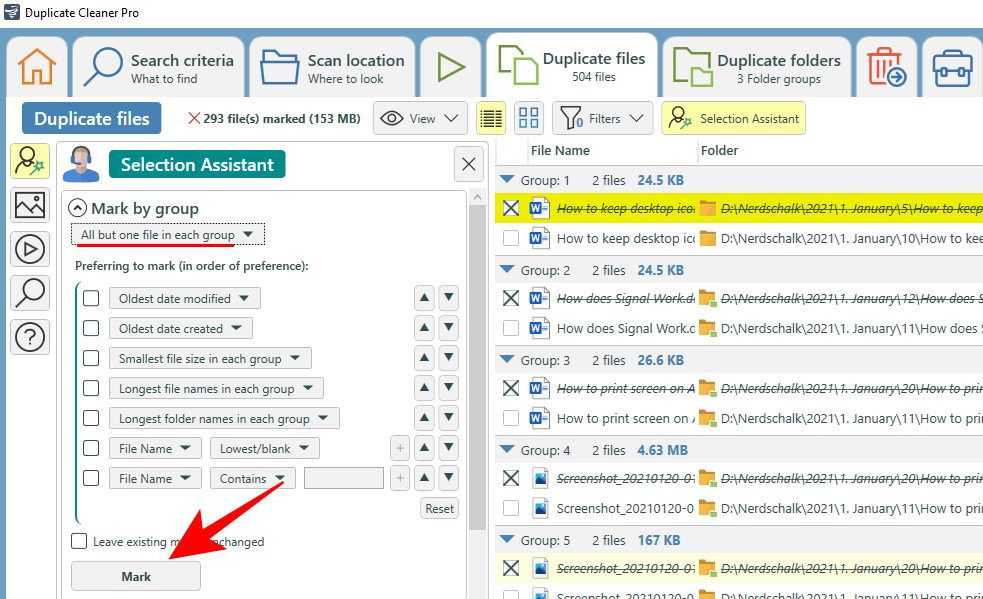
Task: Move Oldest date modified rule down
Action: pos(449,298)
